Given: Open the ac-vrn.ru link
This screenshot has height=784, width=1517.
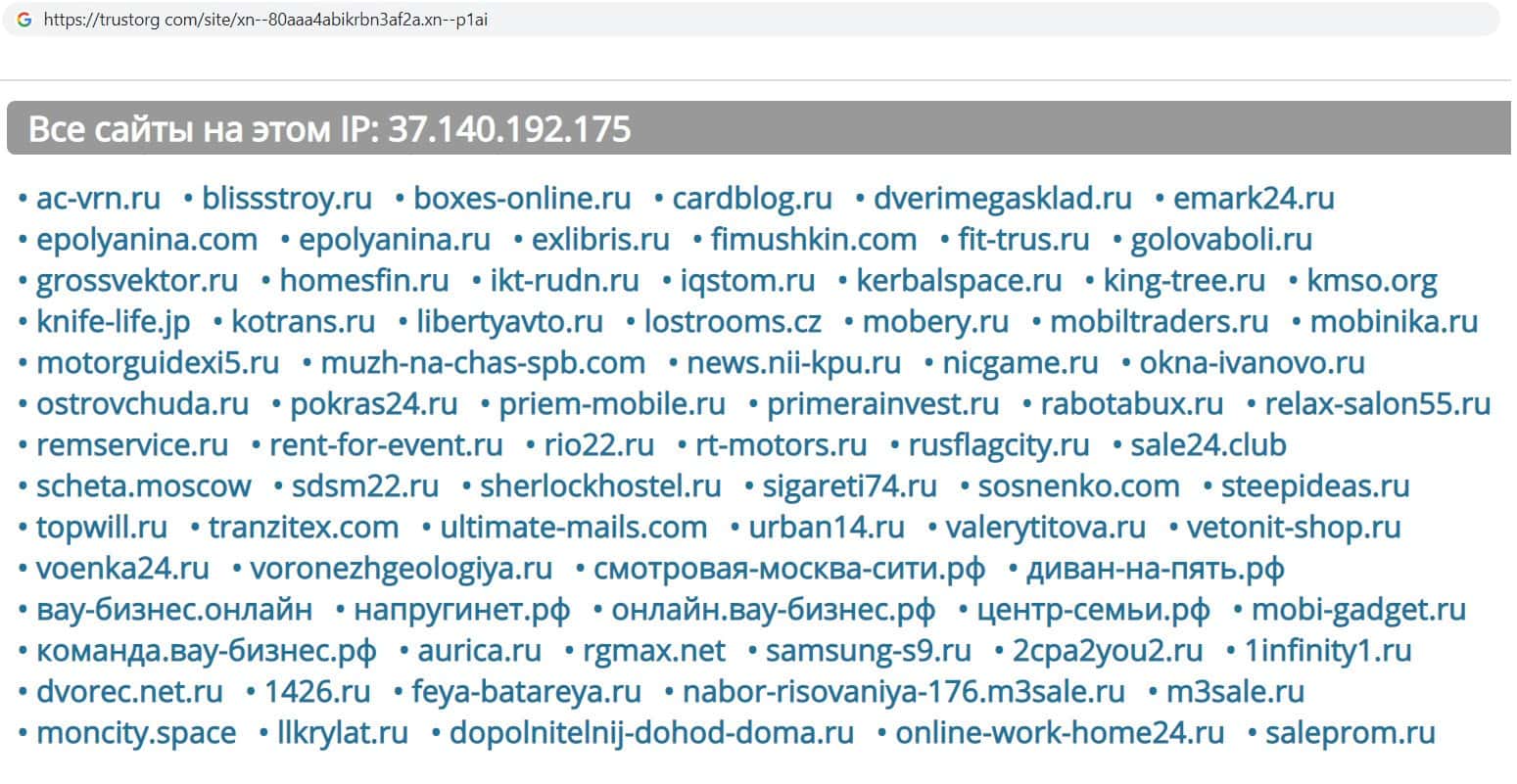Looking at the screenshot, I should click(x=98, y=199).
